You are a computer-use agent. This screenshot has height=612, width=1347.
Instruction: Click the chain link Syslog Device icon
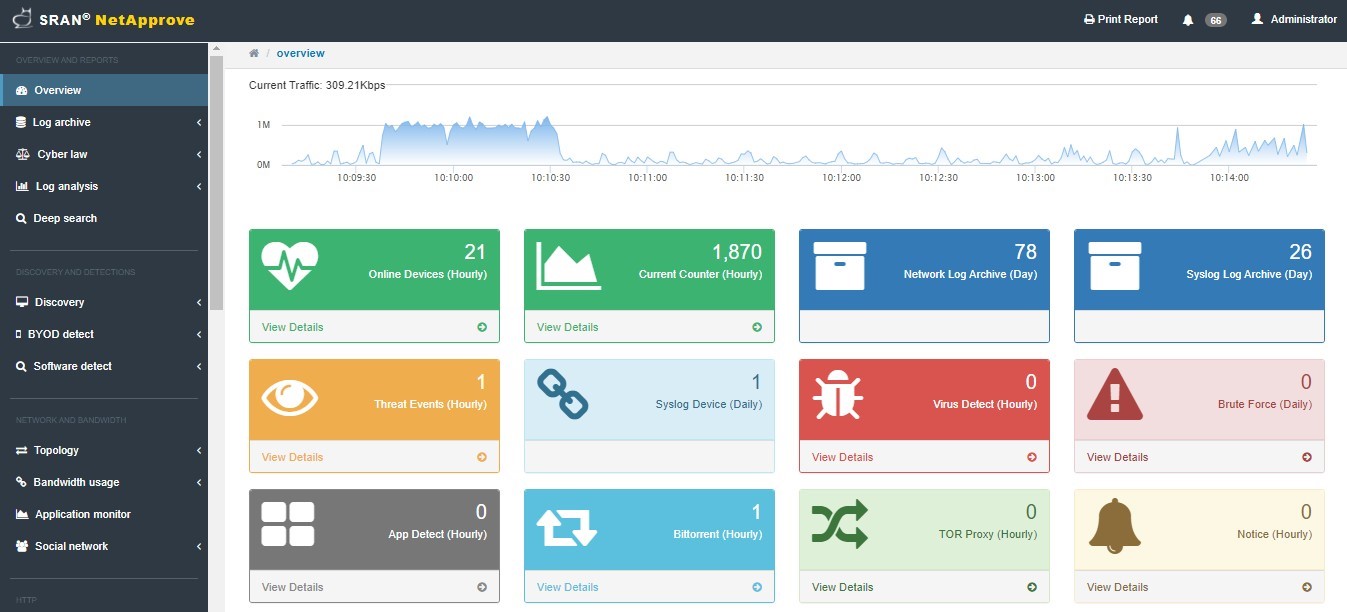tap(563, 394)
